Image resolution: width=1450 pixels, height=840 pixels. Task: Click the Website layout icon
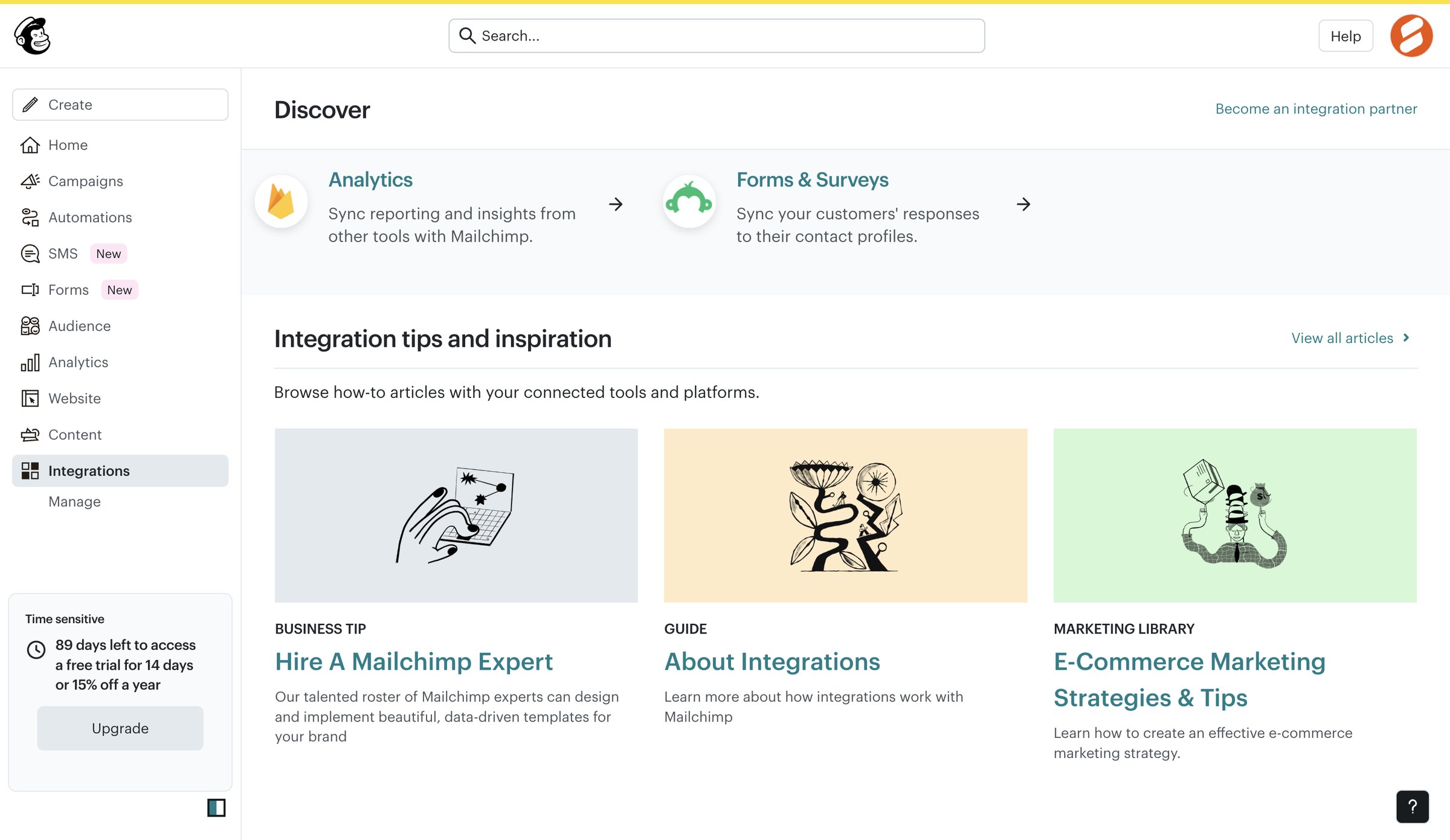coord(30,399)
